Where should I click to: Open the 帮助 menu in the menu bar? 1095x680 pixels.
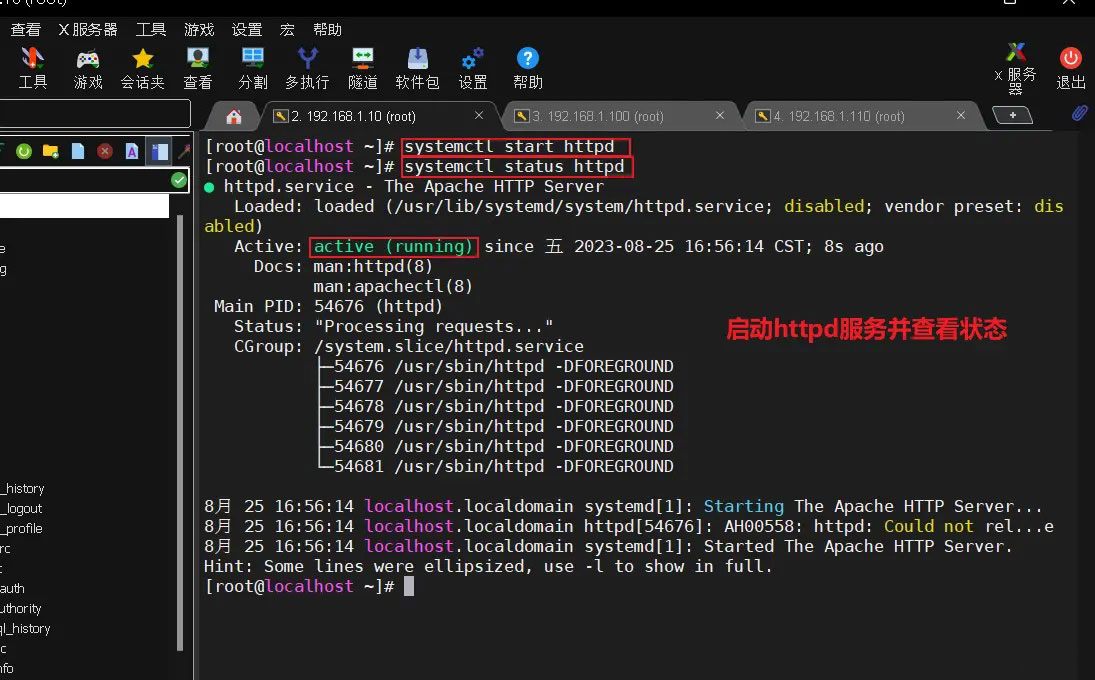point(328,29)
